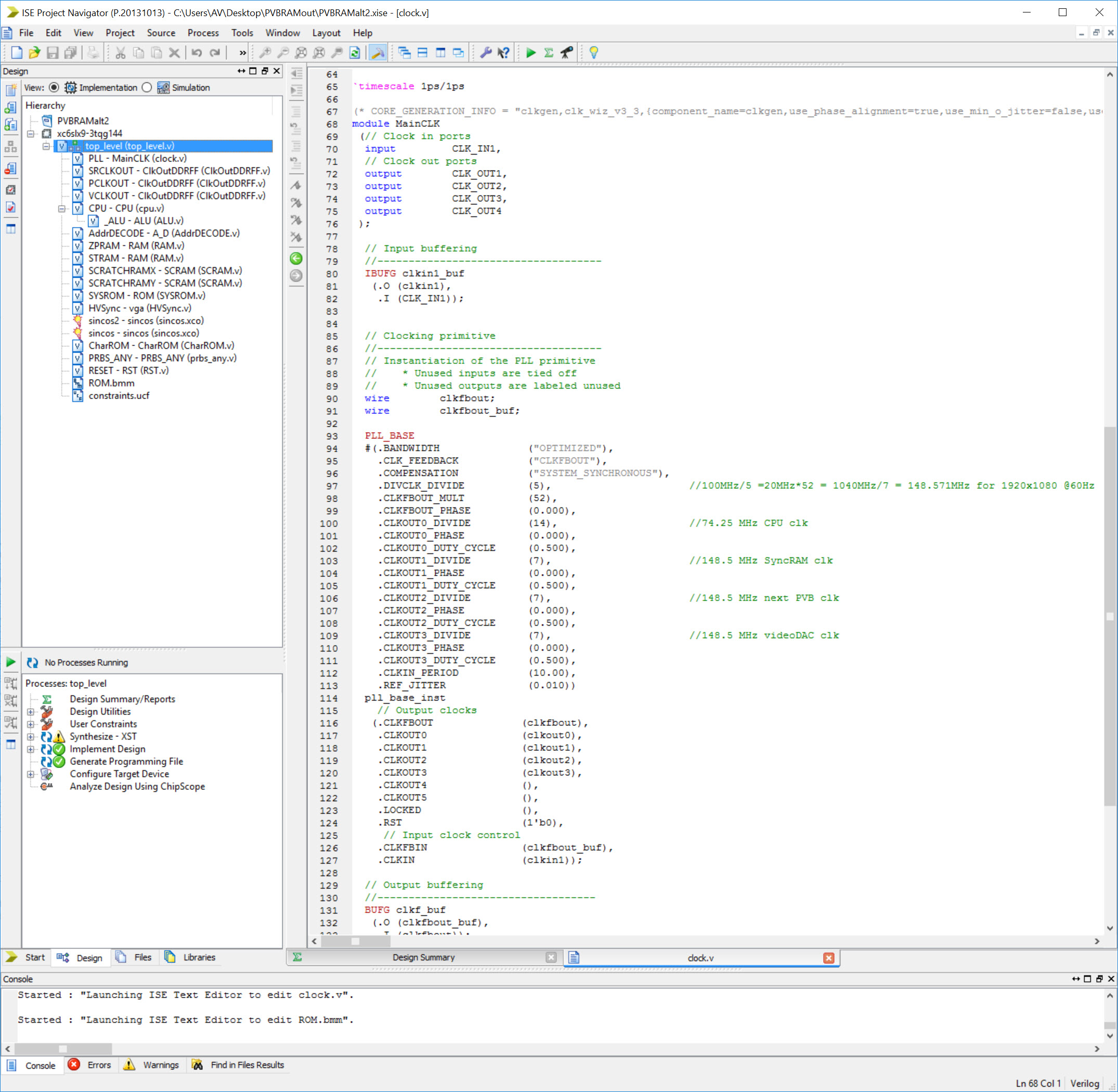Select SYSROM - ROM in hierarchy
Viewport: 1118px width, 1092px height.
tap(146, 296)
